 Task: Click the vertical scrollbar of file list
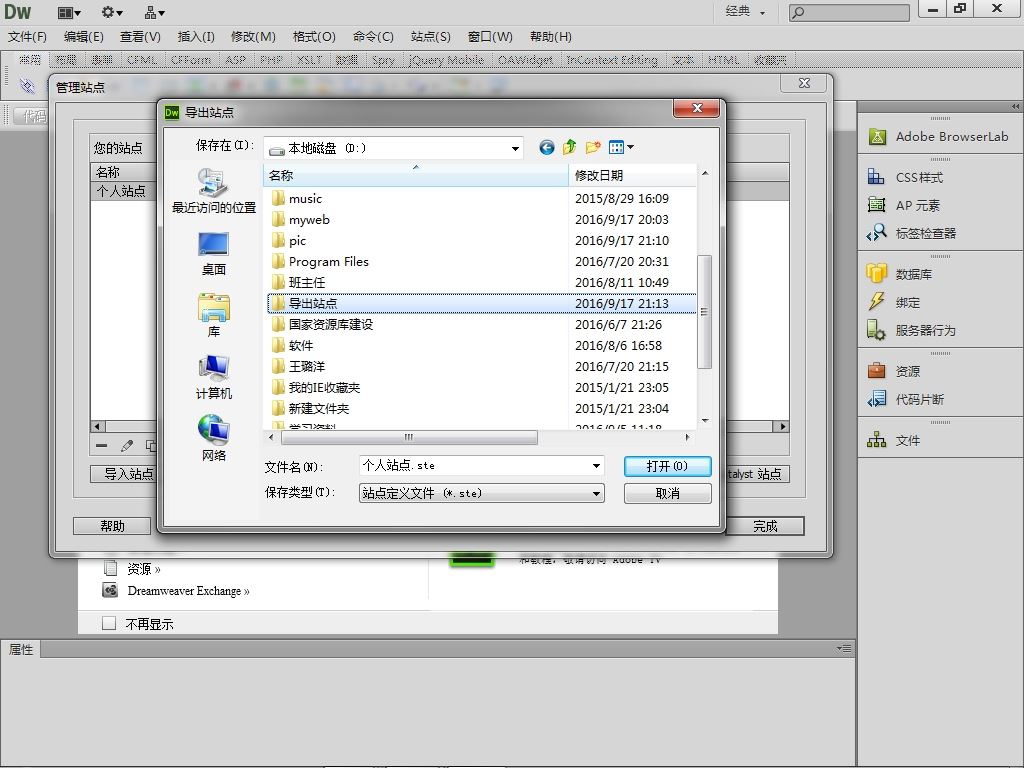click(x=705, y=312)
